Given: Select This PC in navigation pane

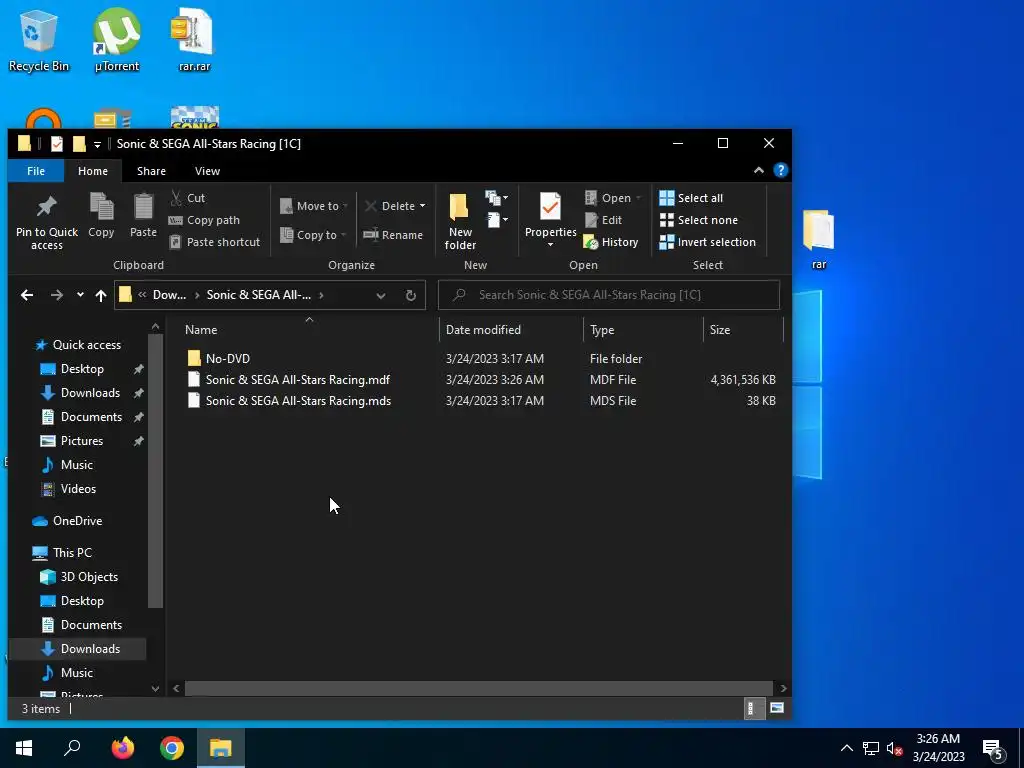Looking at the screenshot, I should tap(72, 553).
